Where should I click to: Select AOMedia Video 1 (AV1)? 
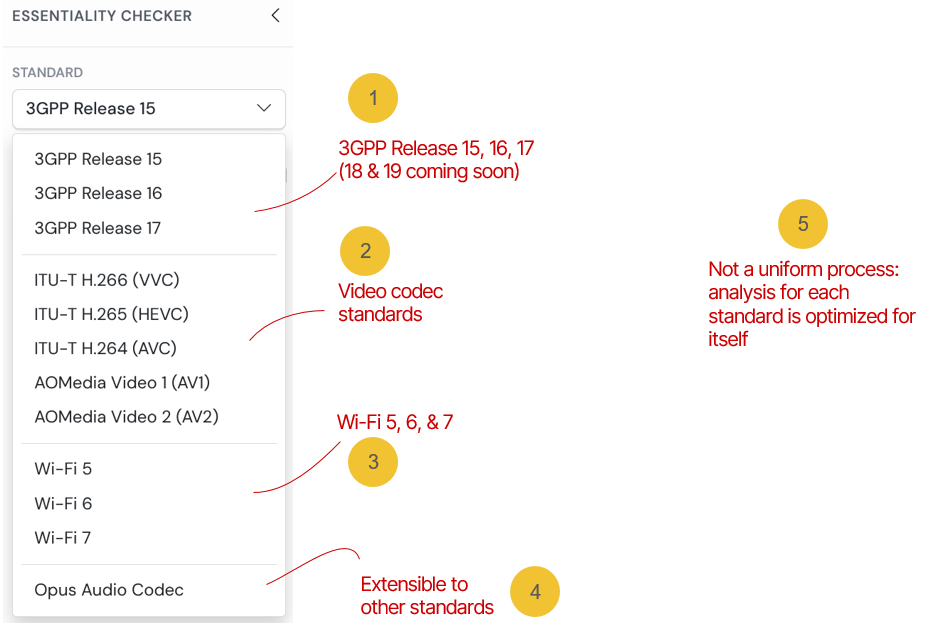coord(149,382)
